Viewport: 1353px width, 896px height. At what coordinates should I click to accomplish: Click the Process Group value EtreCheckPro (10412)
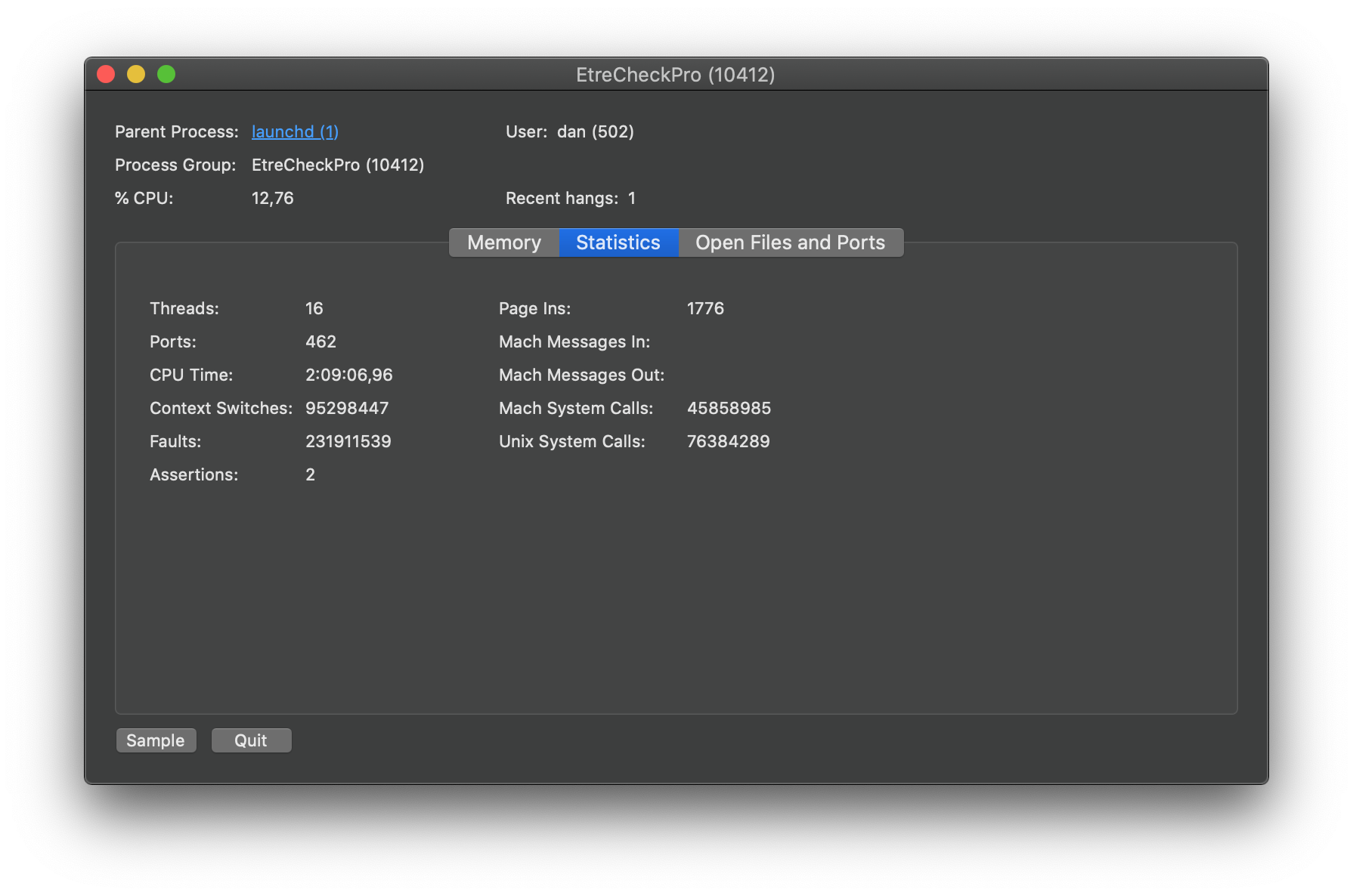click(x=338, y=165)
